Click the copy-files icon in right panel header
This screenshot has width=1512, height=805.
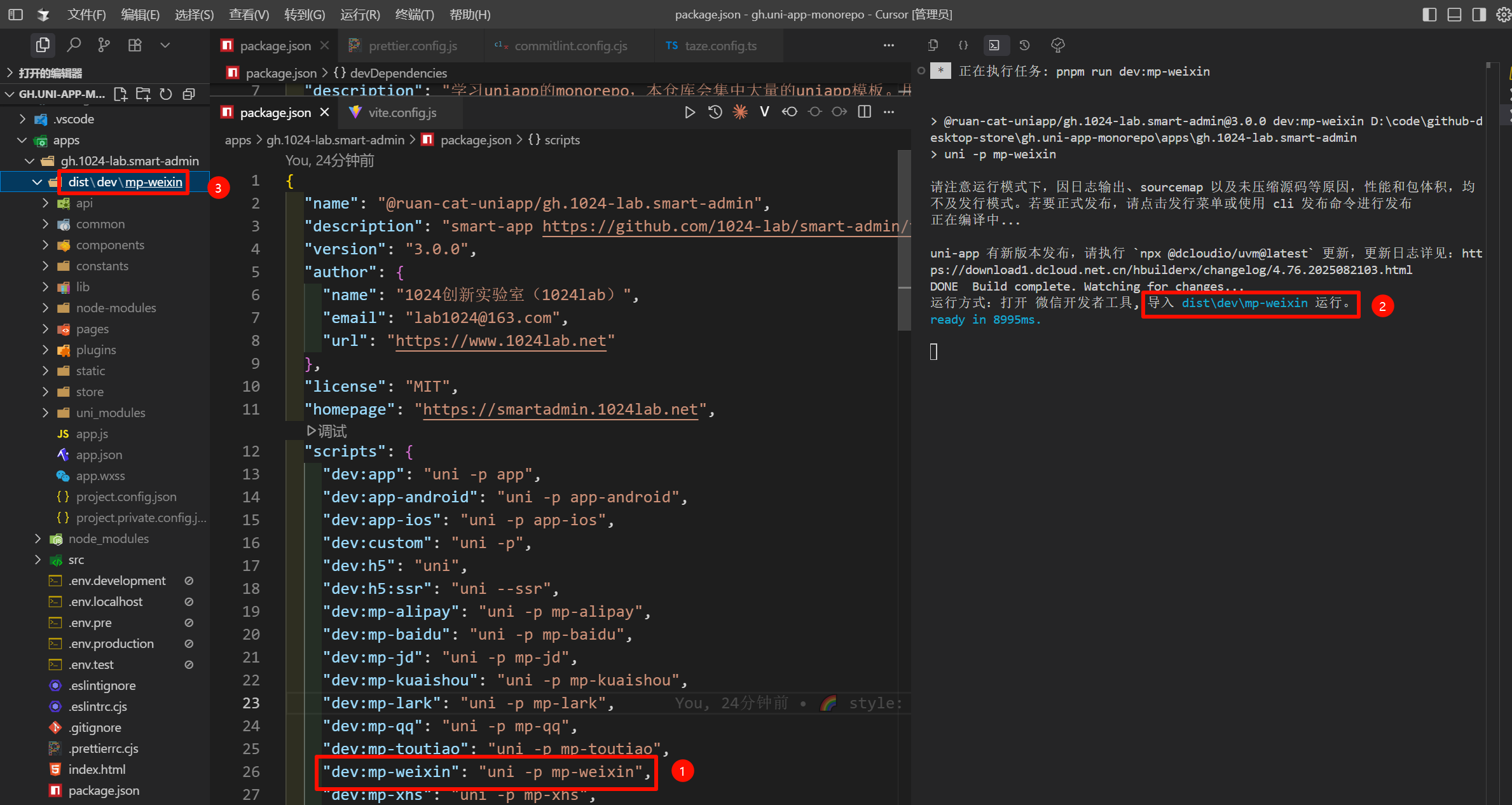pyautogui.click(x=933, y=45)
